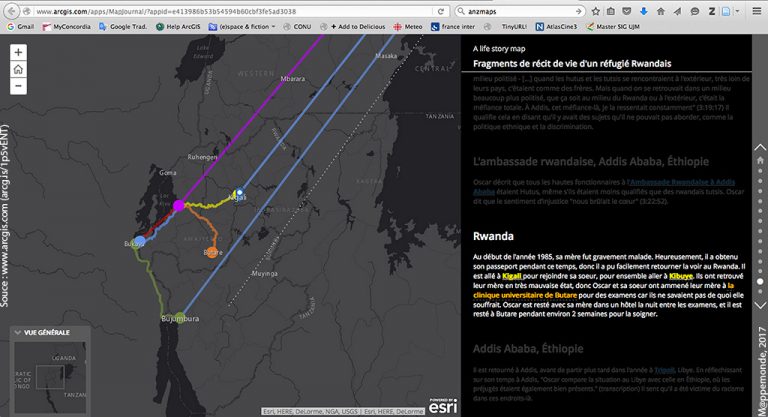768x417 pixels.
Task: Open the Gmail bookmark
Action: (20, 25)
